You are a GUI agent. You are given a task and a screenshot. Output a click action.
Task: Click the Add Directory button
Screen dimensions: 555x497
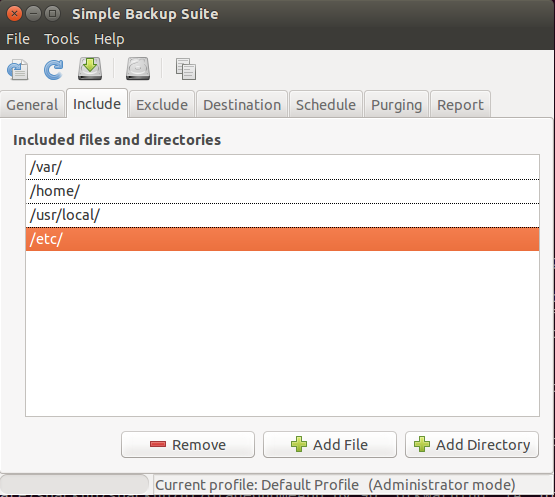click(472, 445)
